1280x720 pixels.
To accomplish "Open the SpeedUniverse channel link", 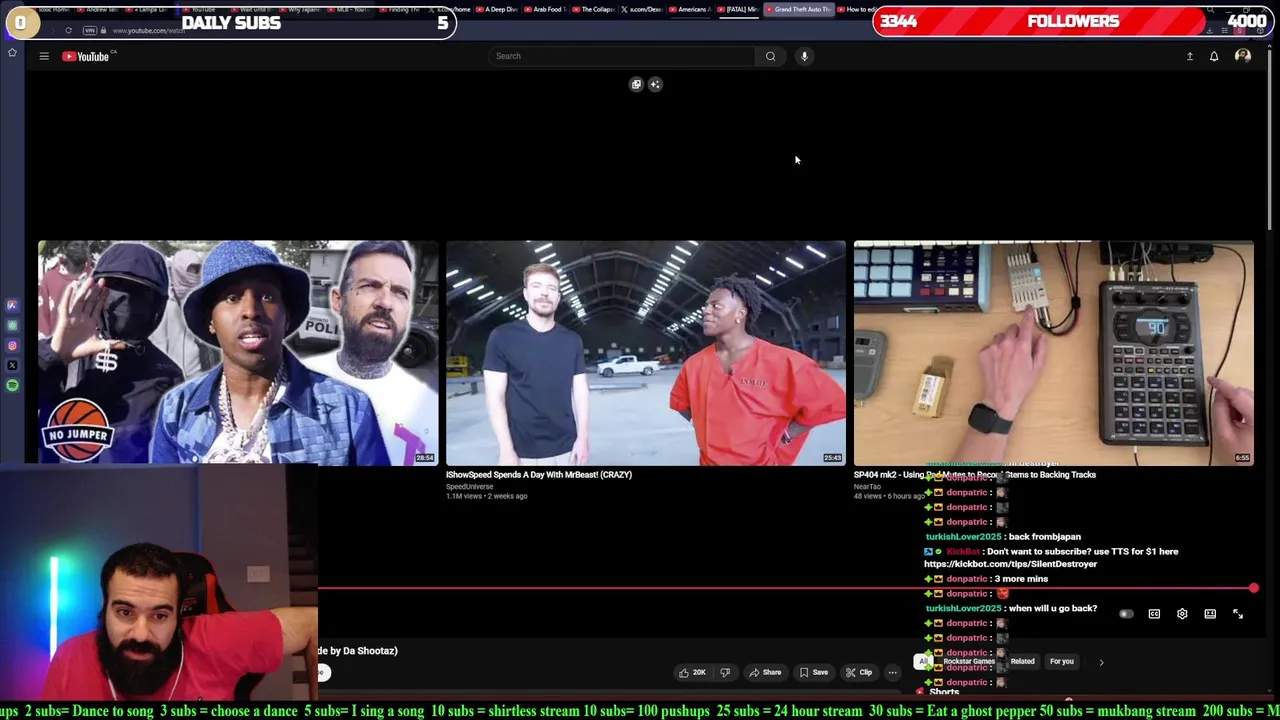I will pyautogui.click(x=469, y=486).
